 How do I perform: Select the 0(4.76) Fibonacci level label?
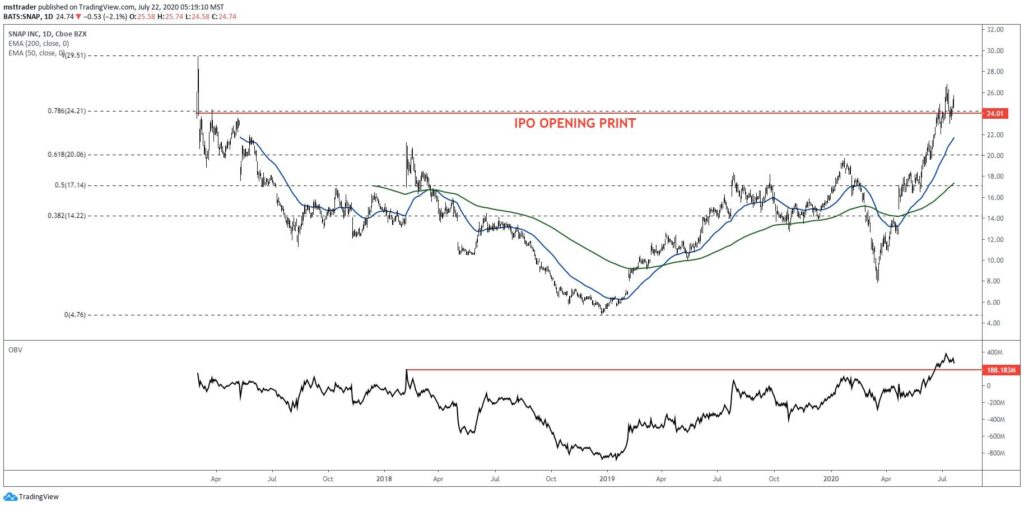(77, 314)
